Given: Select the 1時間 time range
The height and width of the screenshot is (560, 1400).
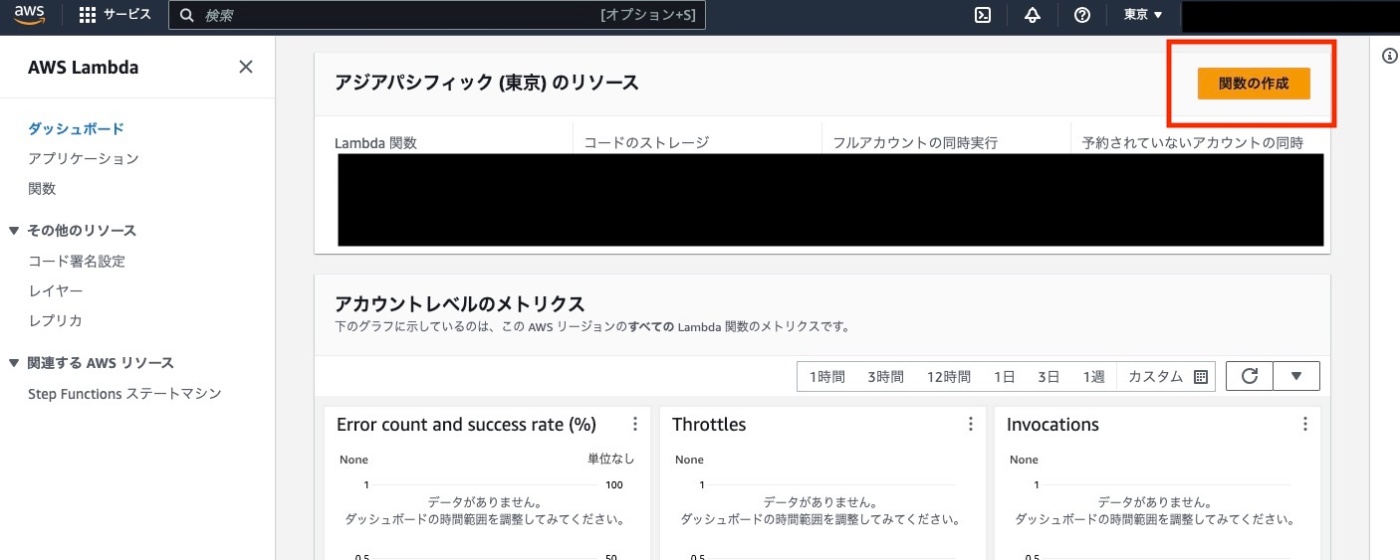Looking at the screenshot, I should click(827, 377).
